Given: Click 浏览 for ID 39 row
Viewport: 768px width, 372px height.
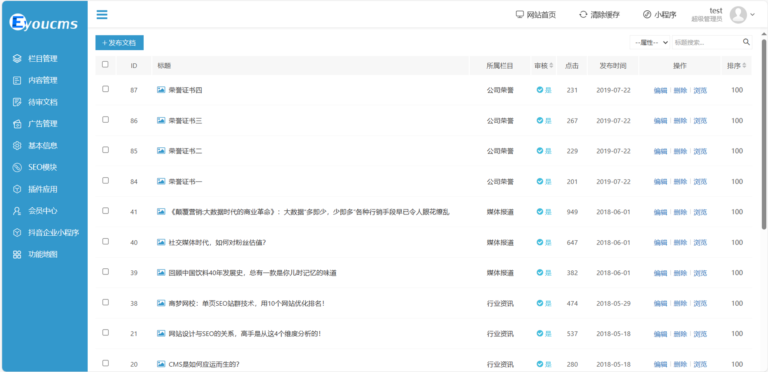Looking at the screenshot, I should pos(700,273).
